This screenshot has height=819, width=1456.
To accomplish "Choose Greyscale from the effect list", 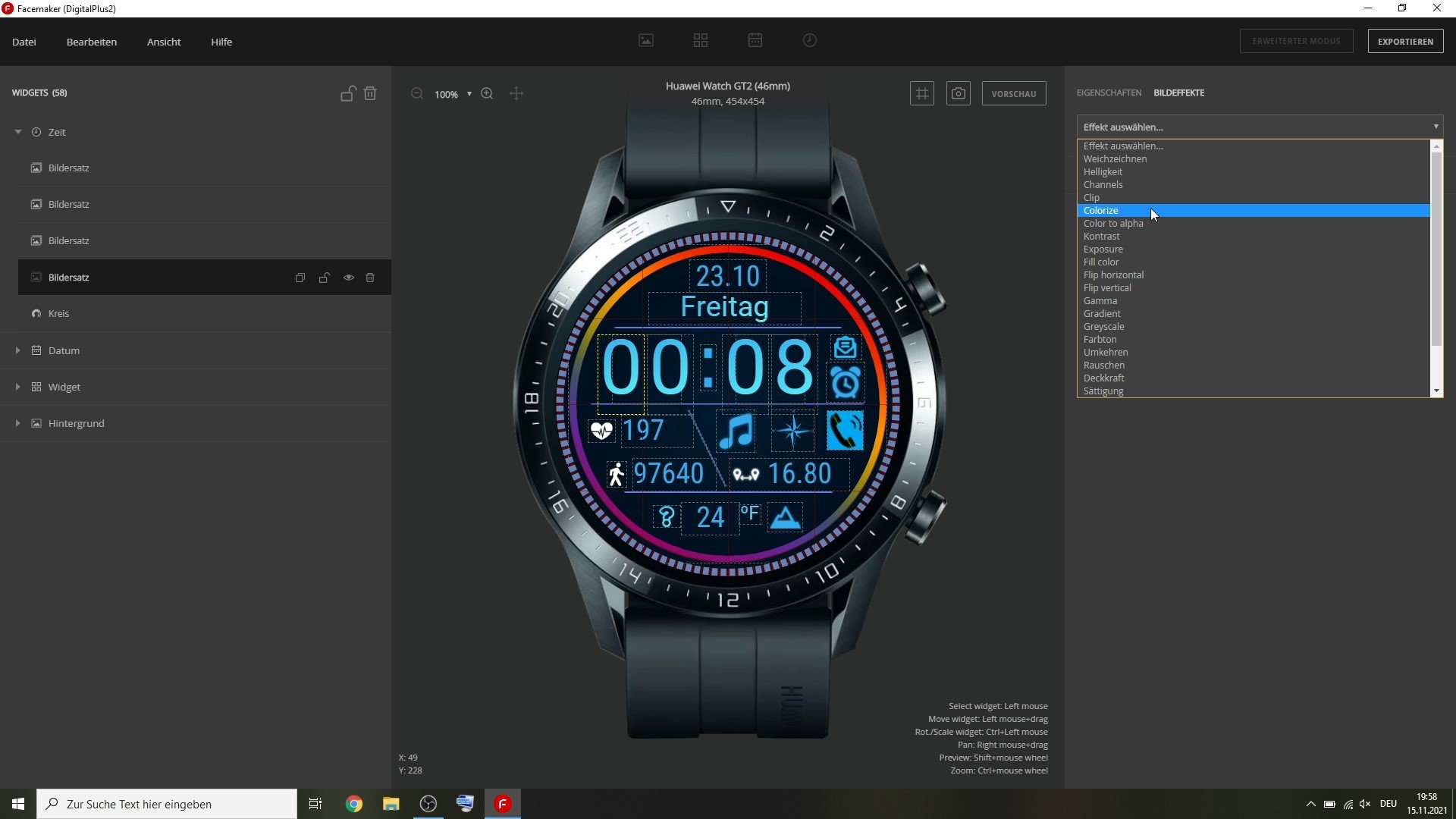I will [x=1254, y=326].
